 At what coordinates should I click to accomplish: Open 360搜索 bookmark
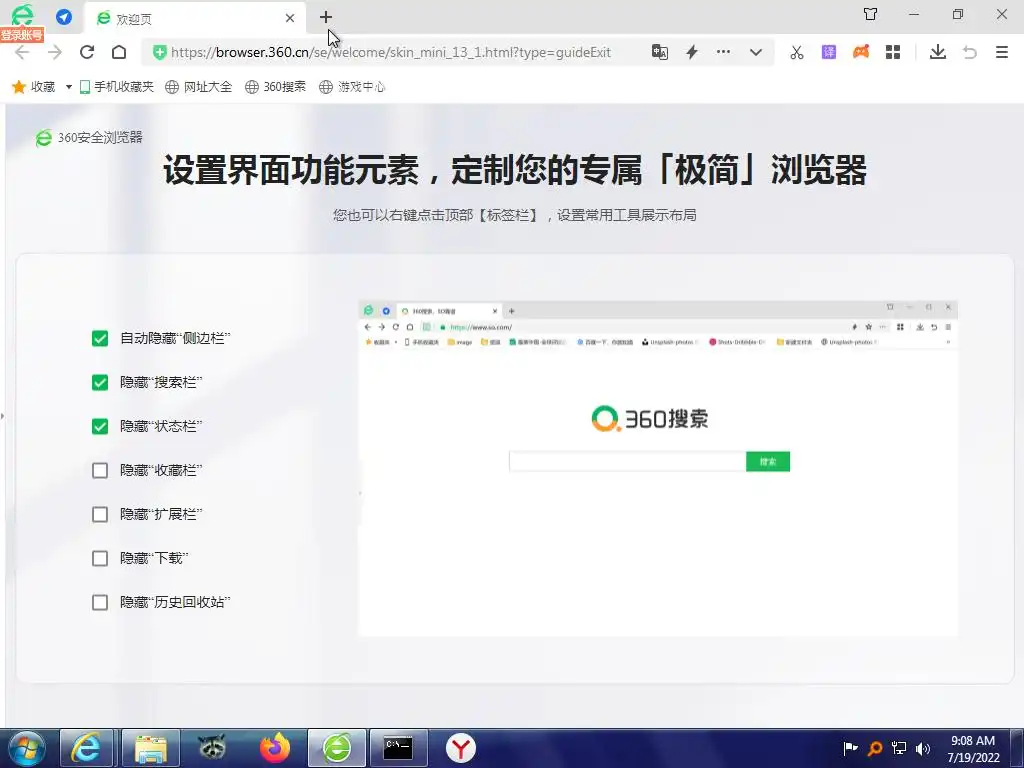pos(276,87)
